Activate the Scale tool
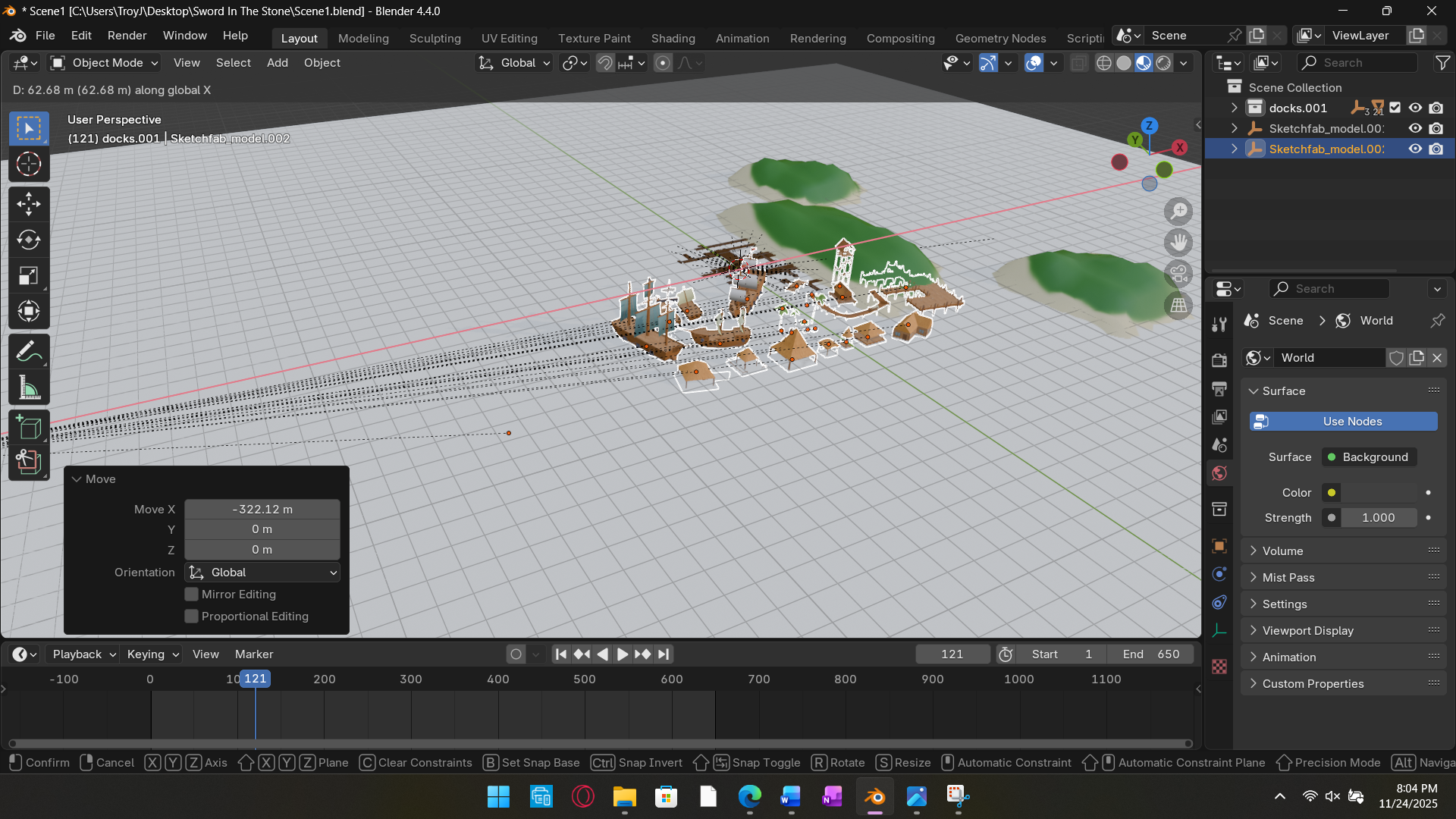1456x819 pixels. tap(29, 276)
